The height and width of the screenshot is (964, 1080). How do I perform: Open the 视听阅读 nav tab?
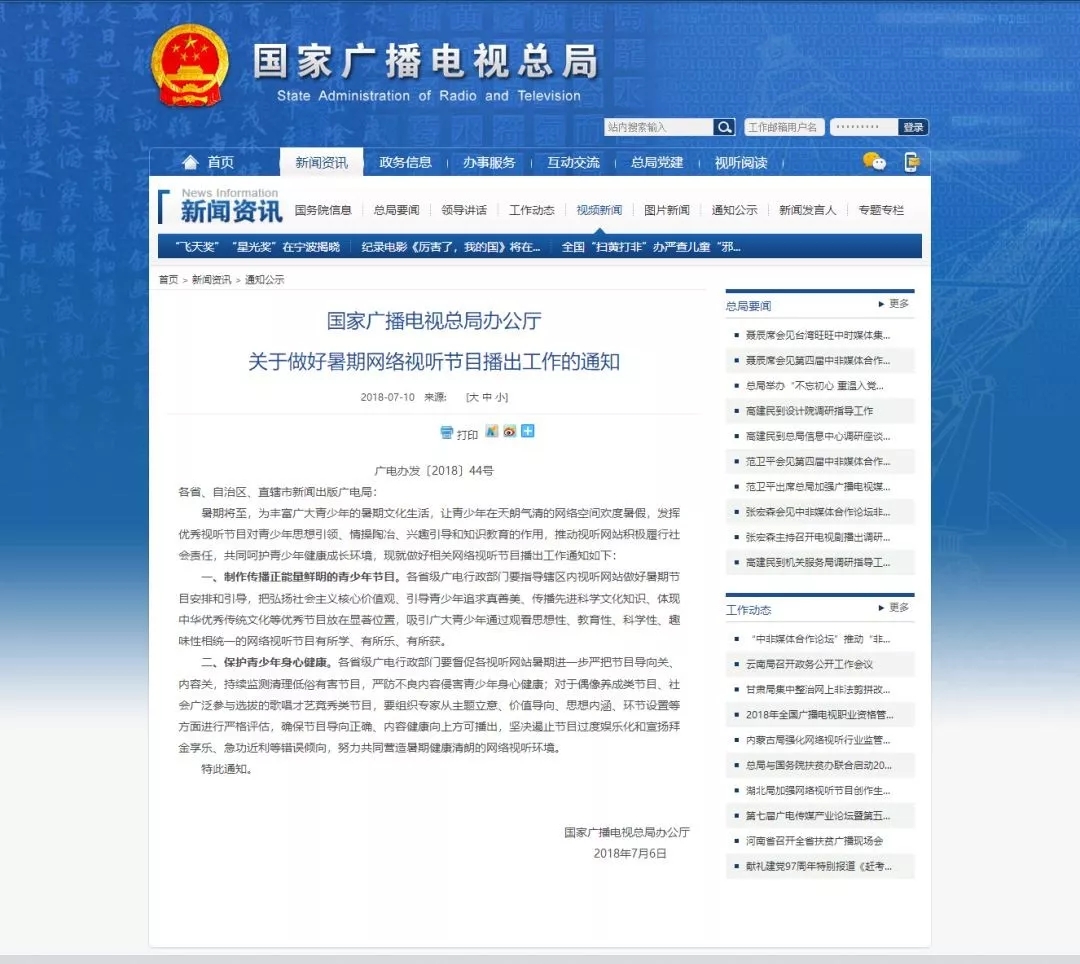click(741, 163)
